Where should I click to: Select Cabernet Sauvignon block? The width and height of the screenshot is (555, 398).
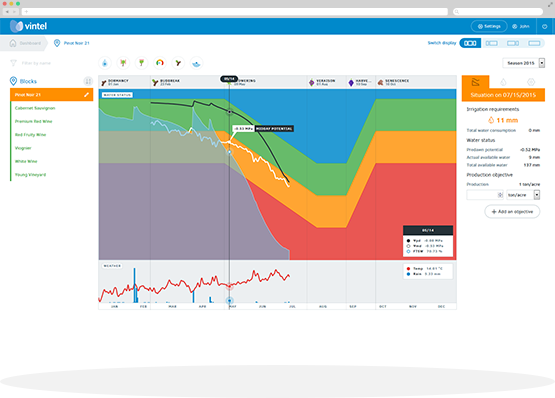tap(35, 108)
